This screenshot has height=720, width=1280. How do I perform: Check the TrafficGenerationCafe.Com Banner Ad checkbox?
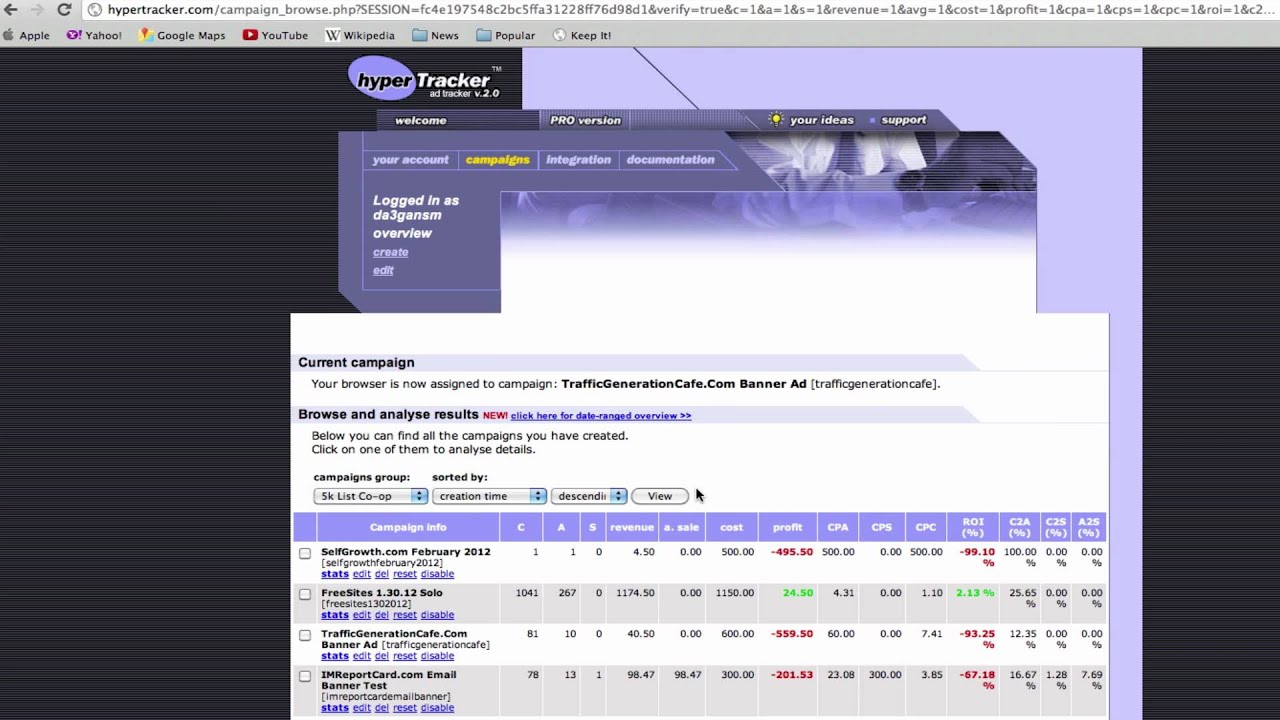tap(305, 635)
